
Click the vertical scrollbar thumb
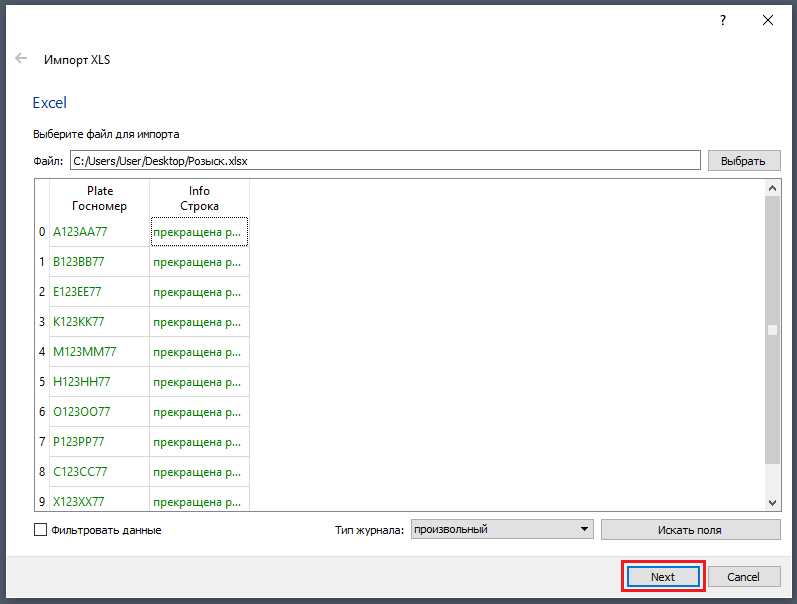coord(772,330)
